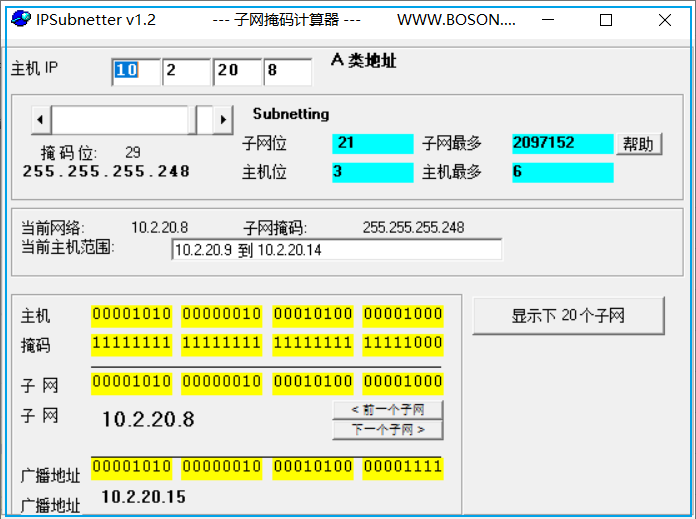
Task: Click the mask bits slider thumb
Action: [x=204, y=120]
